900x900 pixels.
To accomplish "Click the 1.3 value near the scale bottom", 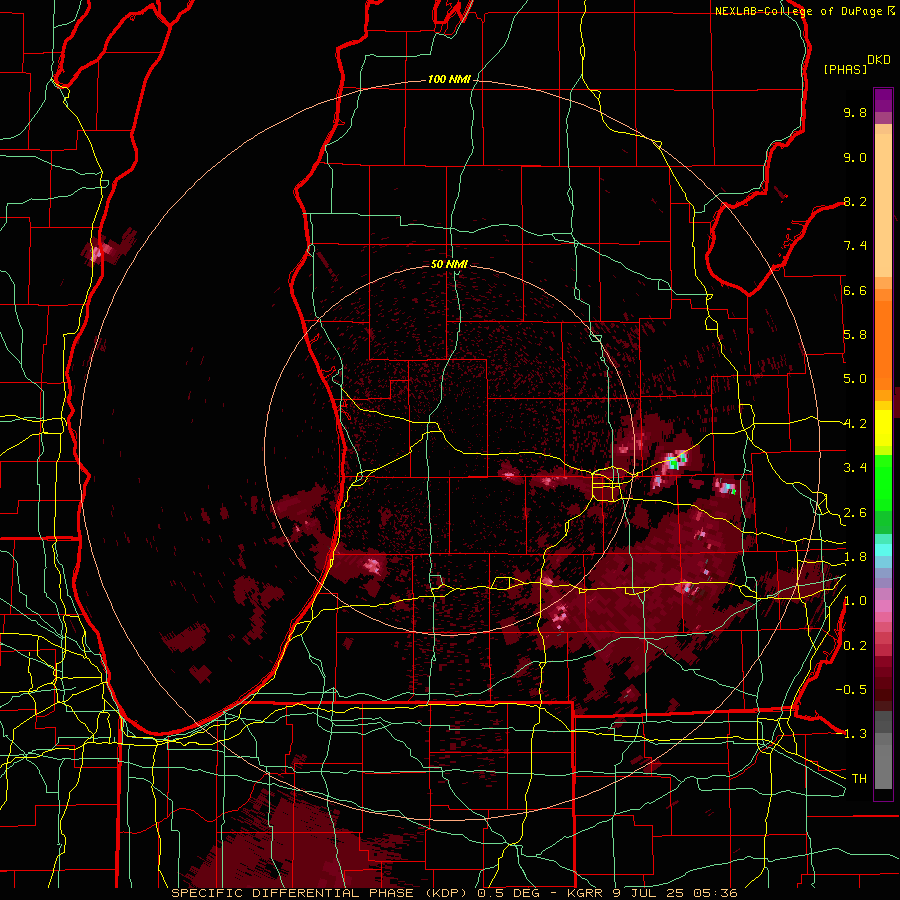I will pyautogui.click(x=855, y=734).
